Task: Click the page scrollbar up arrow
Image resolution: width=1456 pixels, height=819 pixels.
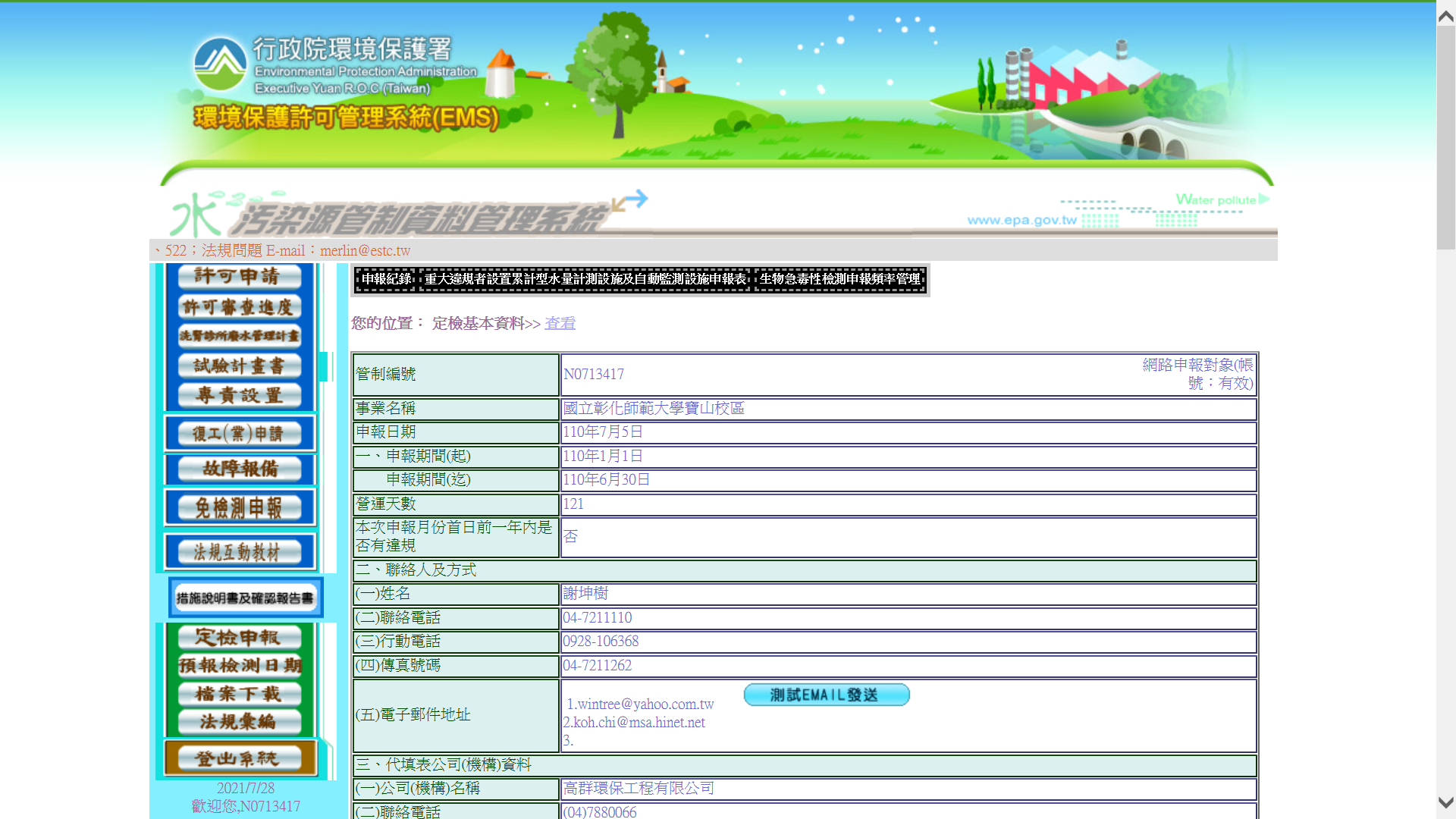Action: coord(1446,16)
